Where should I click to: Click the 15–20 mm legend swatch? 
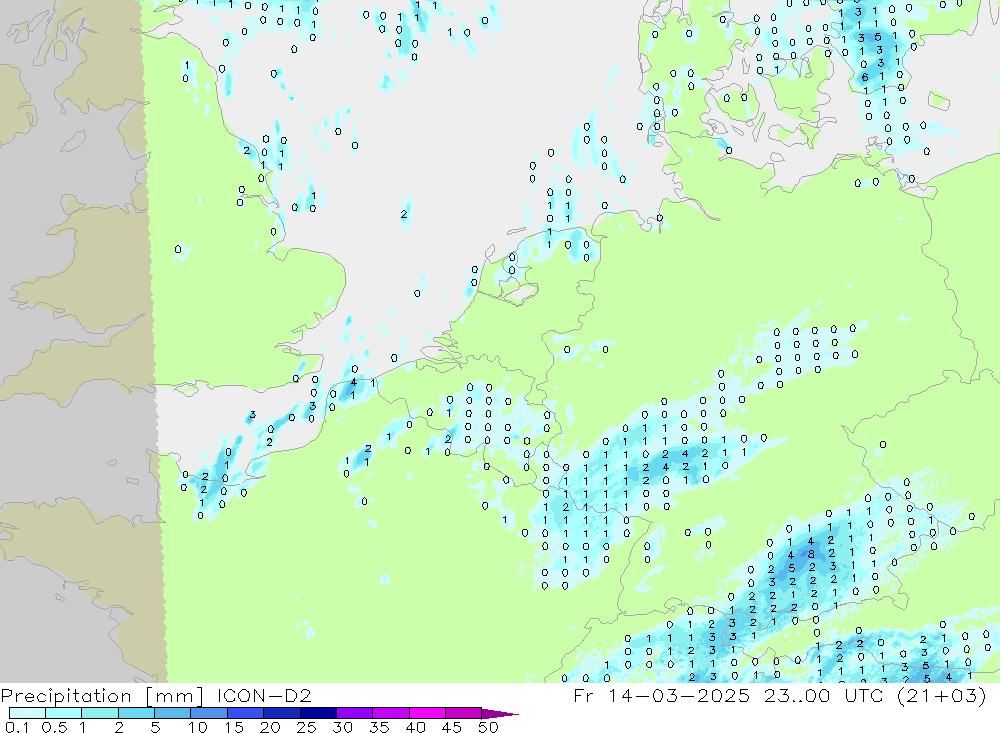tap(245, 713)
